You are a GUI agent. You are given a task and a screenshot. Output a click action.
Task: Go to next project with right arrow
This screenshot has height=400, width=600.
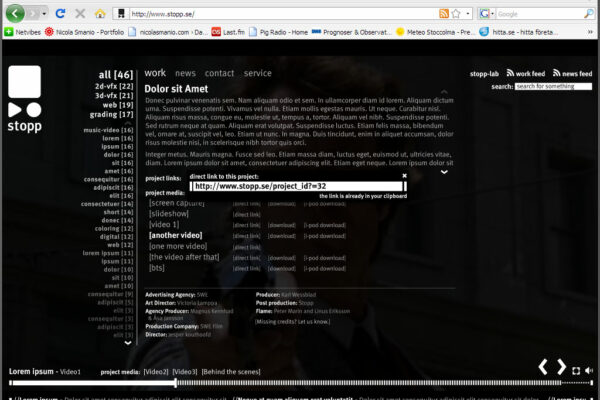(x=561, y=367)
